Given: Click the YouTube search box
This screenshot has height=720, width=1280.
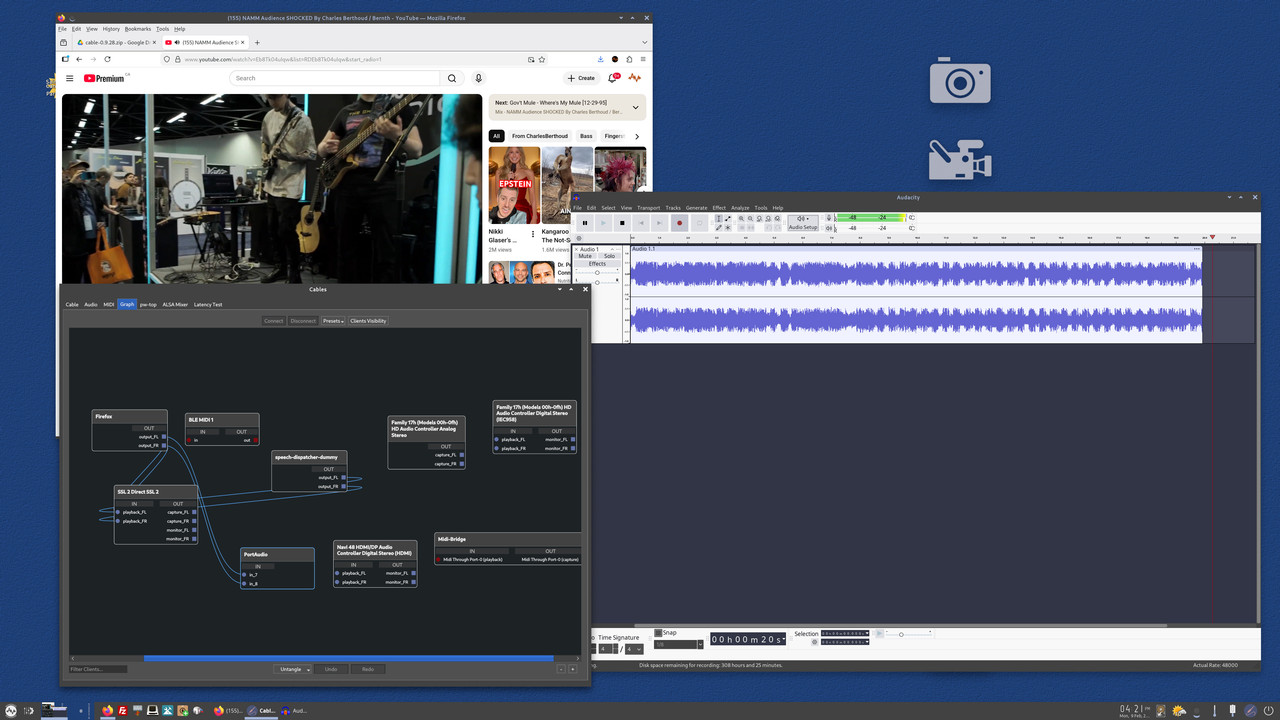Looking at the screenshot, I should click(335, 78).
